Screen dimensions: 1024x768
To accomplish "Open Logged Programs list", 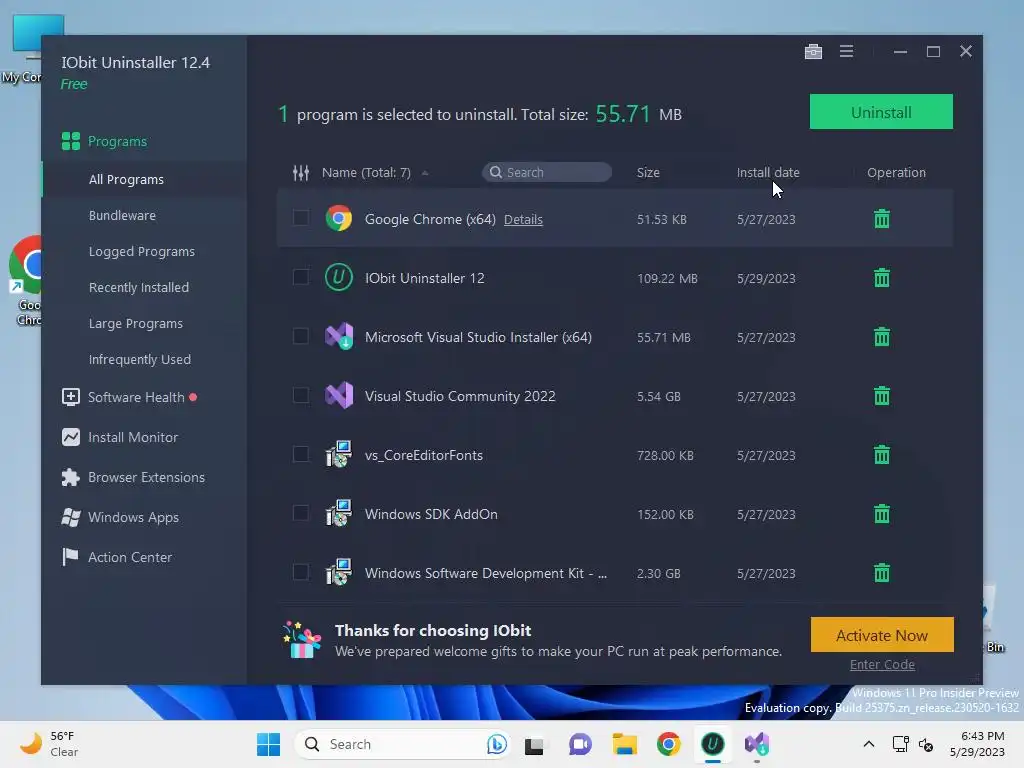I will tap(142, 251).
